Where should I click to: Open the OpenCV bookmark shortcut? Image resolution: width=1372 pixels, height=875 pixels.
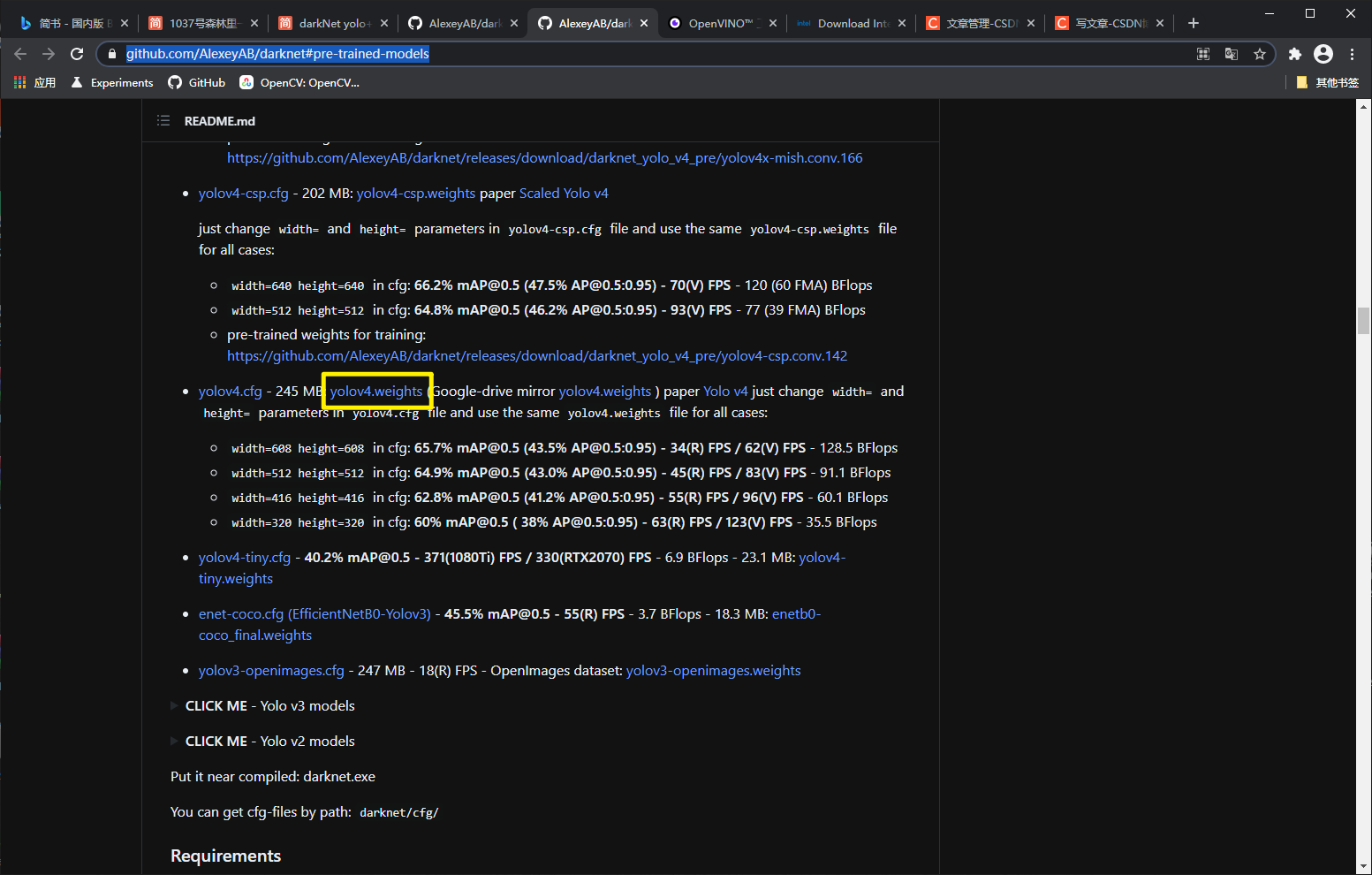click(x=300, y=82)
